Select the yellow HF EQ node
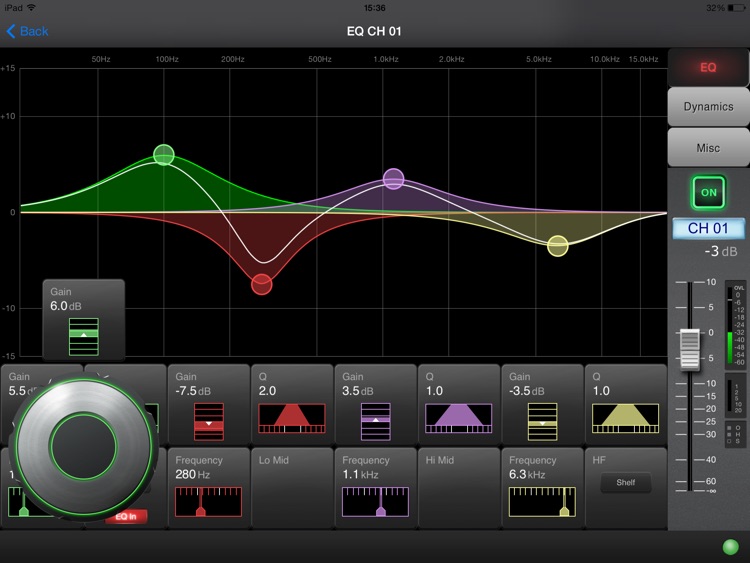 pos(558,246)
